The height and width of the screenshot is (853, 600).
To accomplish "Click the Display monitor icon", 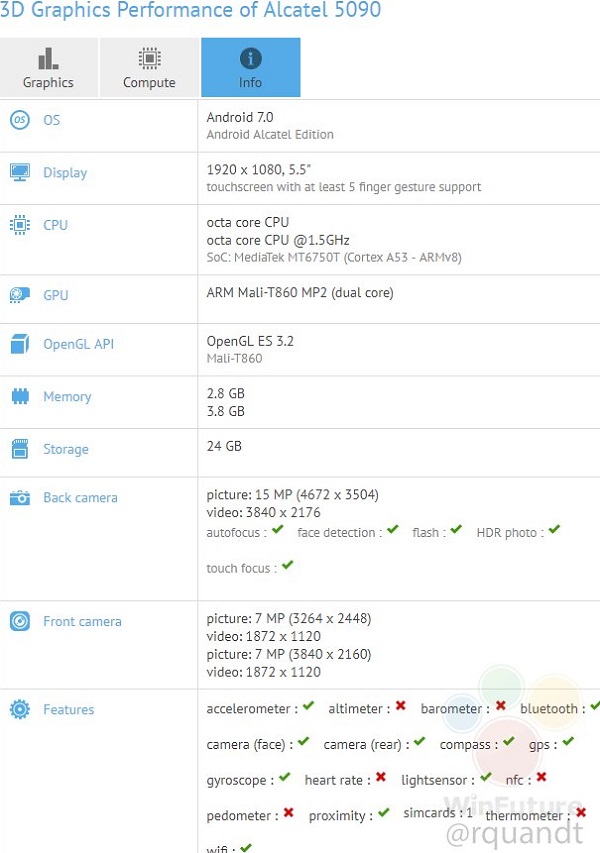I will [19, 173].
